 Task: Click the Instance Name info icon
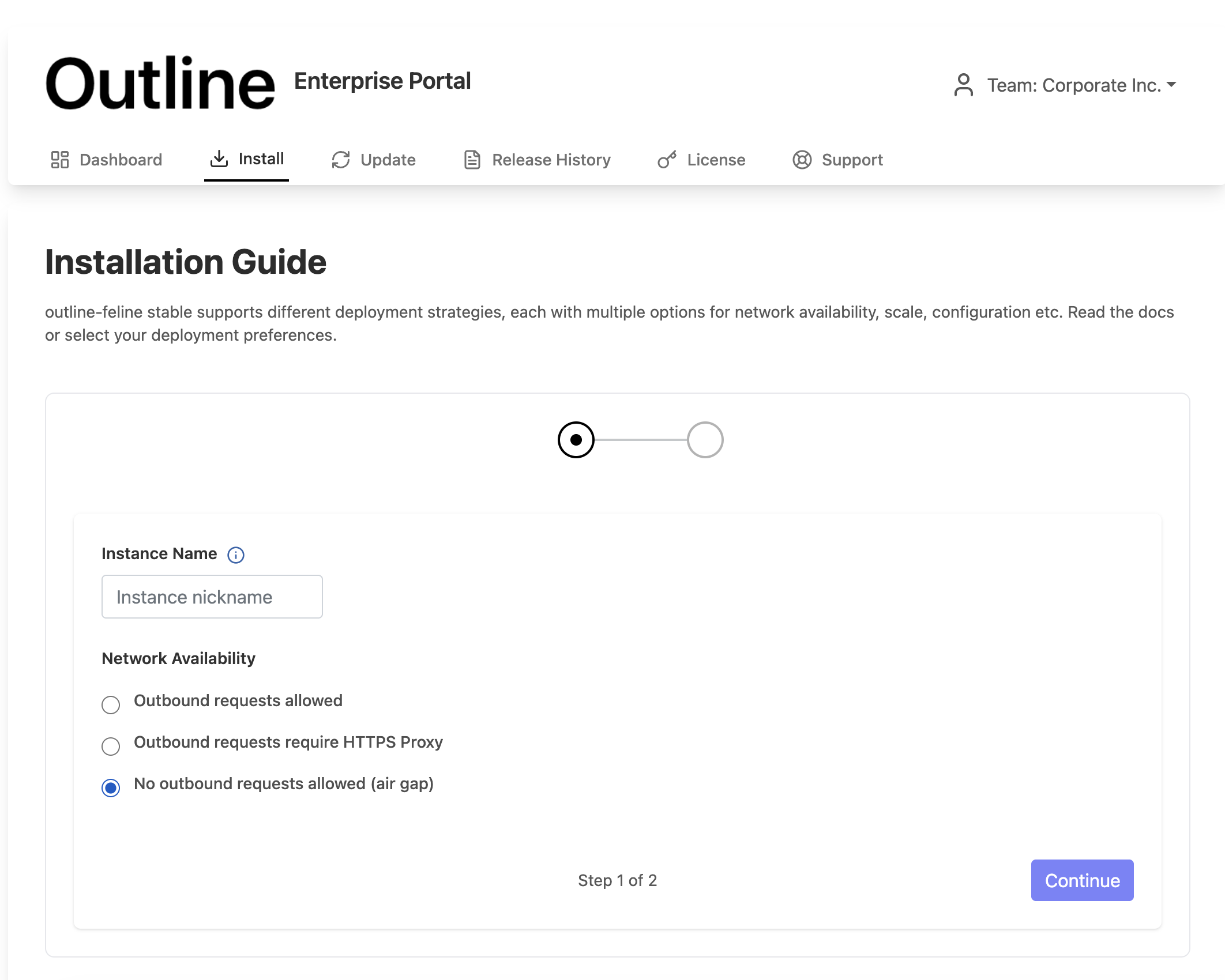pyautogui.click(x=236, y=555)
